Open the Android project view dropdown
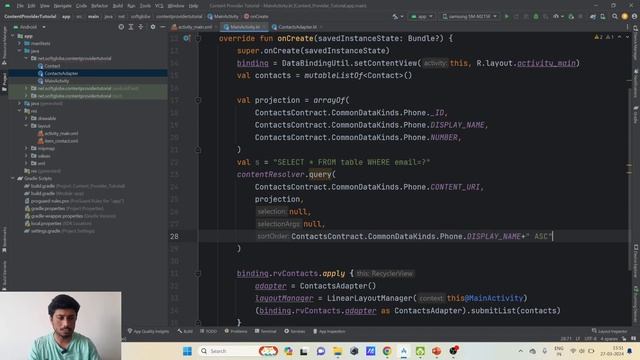This screenshot has height=360, width=640. click(x=30, y=27)
